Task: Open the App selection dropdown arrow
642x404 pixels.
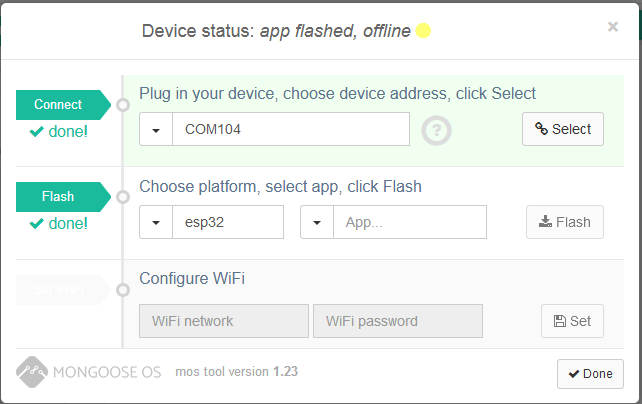Action: [x=317, y=222]
